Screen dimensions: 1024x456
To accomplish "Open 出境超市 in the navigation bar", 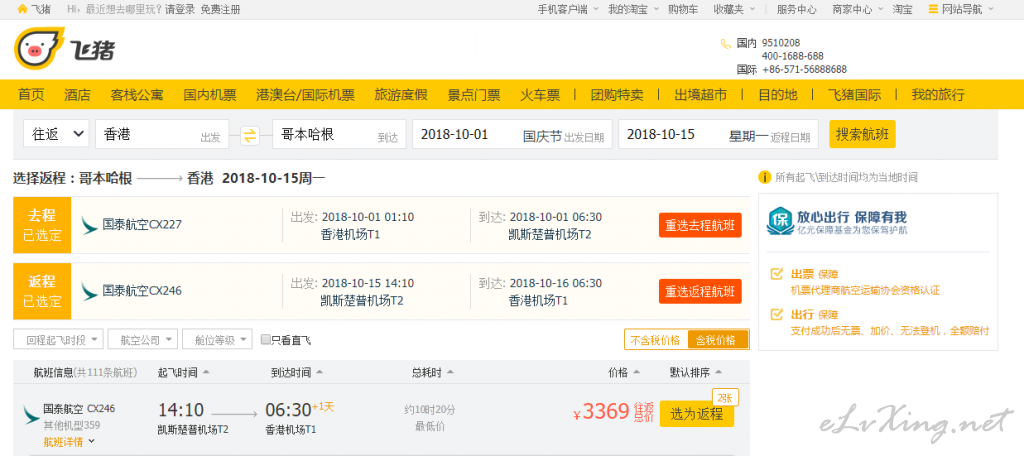I will 701,95.
